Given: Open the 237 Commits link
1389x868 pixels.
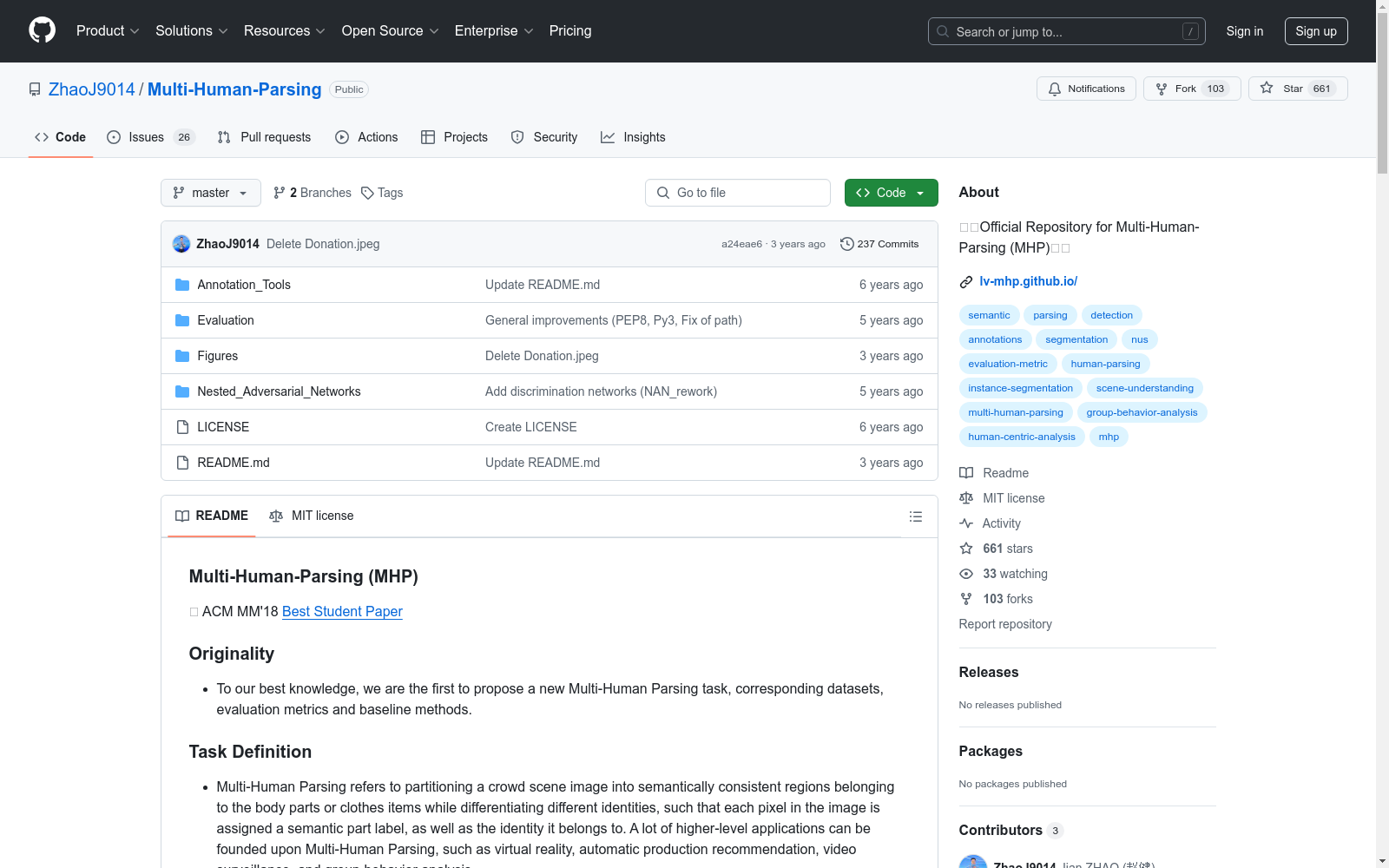Looking at the screenshot, I should 879,244.
